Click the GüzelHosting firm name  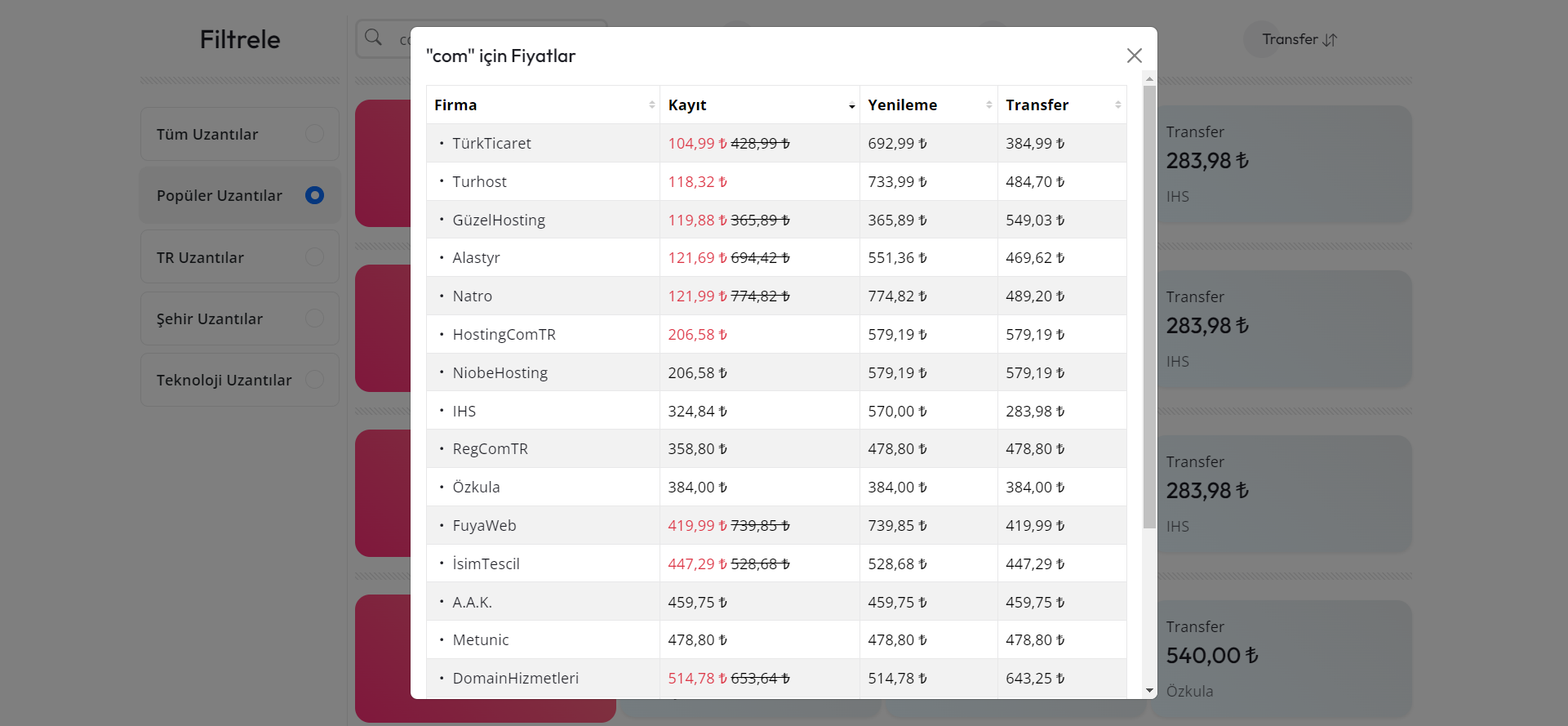click(499, 220)
